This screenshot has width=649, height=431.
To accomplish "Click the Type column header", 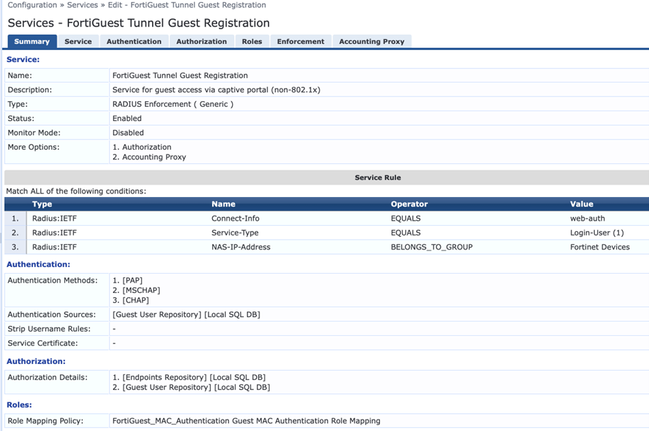I will [x=42, y=204].
